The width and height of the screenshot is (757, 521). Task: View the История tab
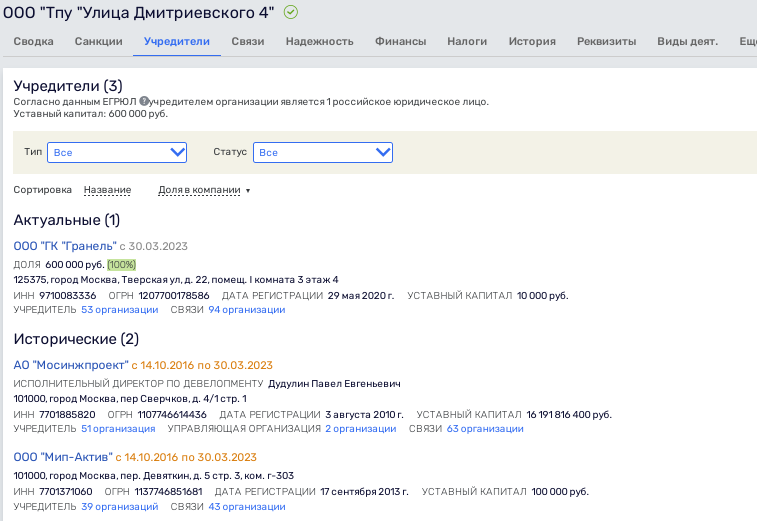[532, 42]
